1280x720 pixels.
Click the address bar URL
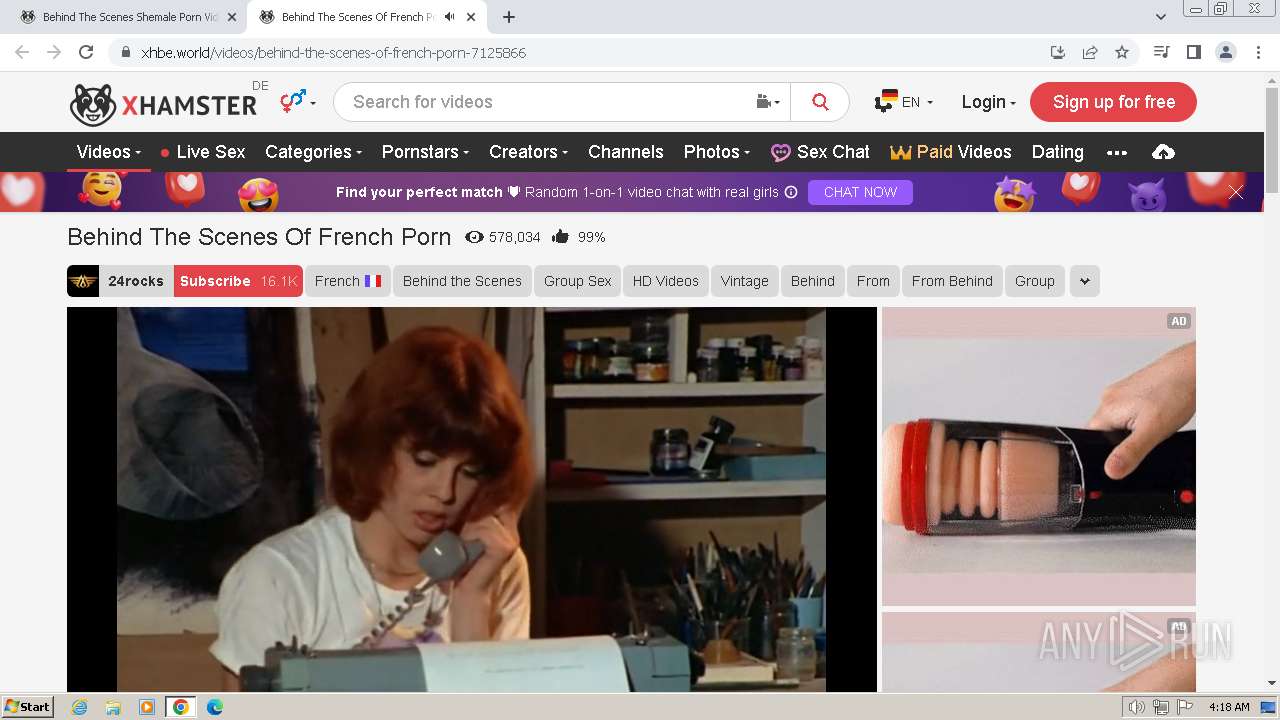(x=333, y=53)
